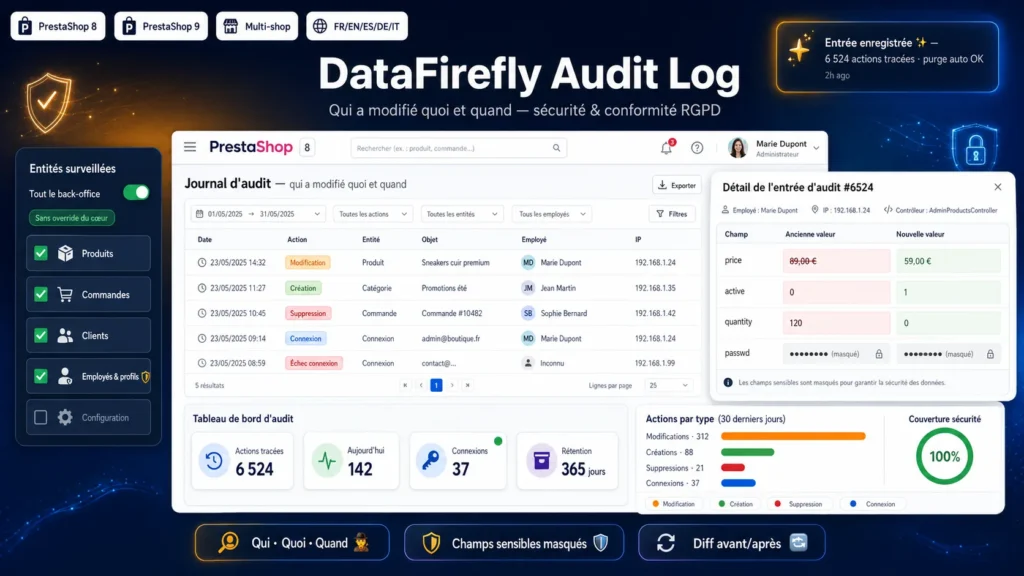Sort by the Employé column header

pos(534,240)
